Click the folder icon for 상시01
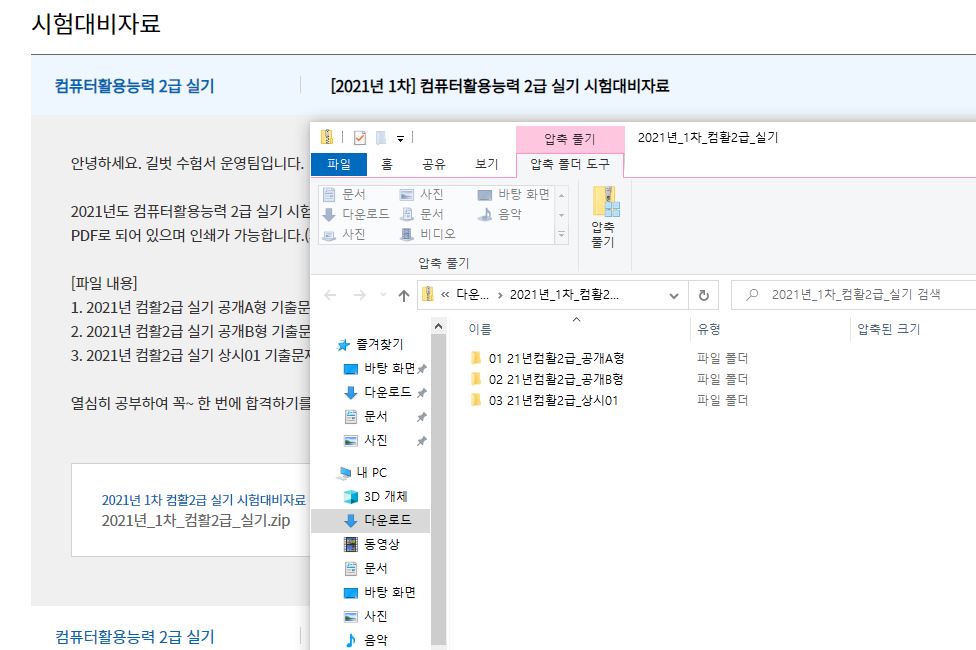This screenshot has width=976, height=650. point(476,400)
